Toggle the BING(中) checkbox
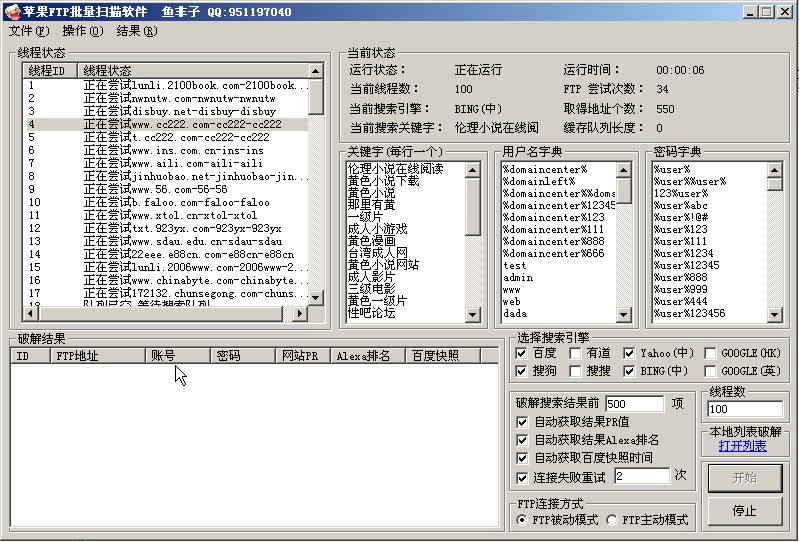The height and width of the screenshot is (542, 799). pos(629,371)
